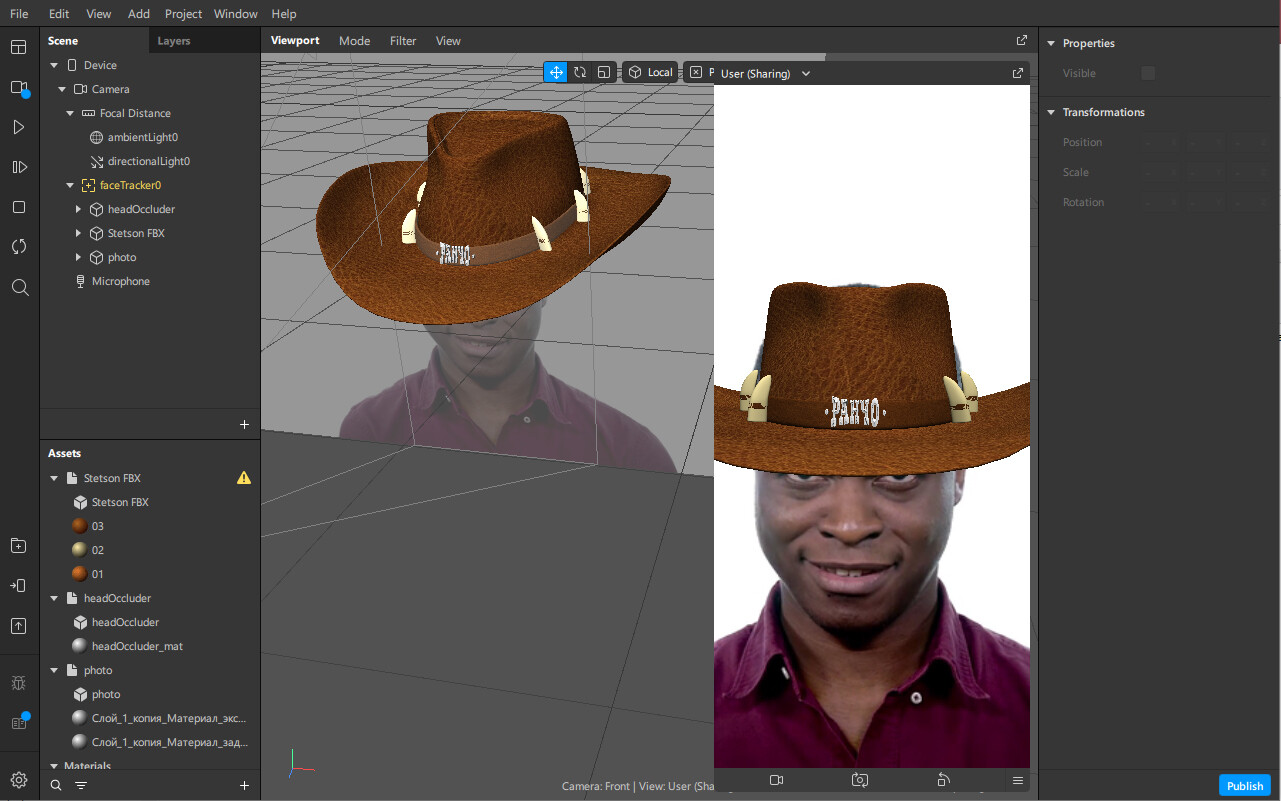Click the restart simulation icon in left sidebar
Screen dimensions: 1281x801
tap(18, 247)
